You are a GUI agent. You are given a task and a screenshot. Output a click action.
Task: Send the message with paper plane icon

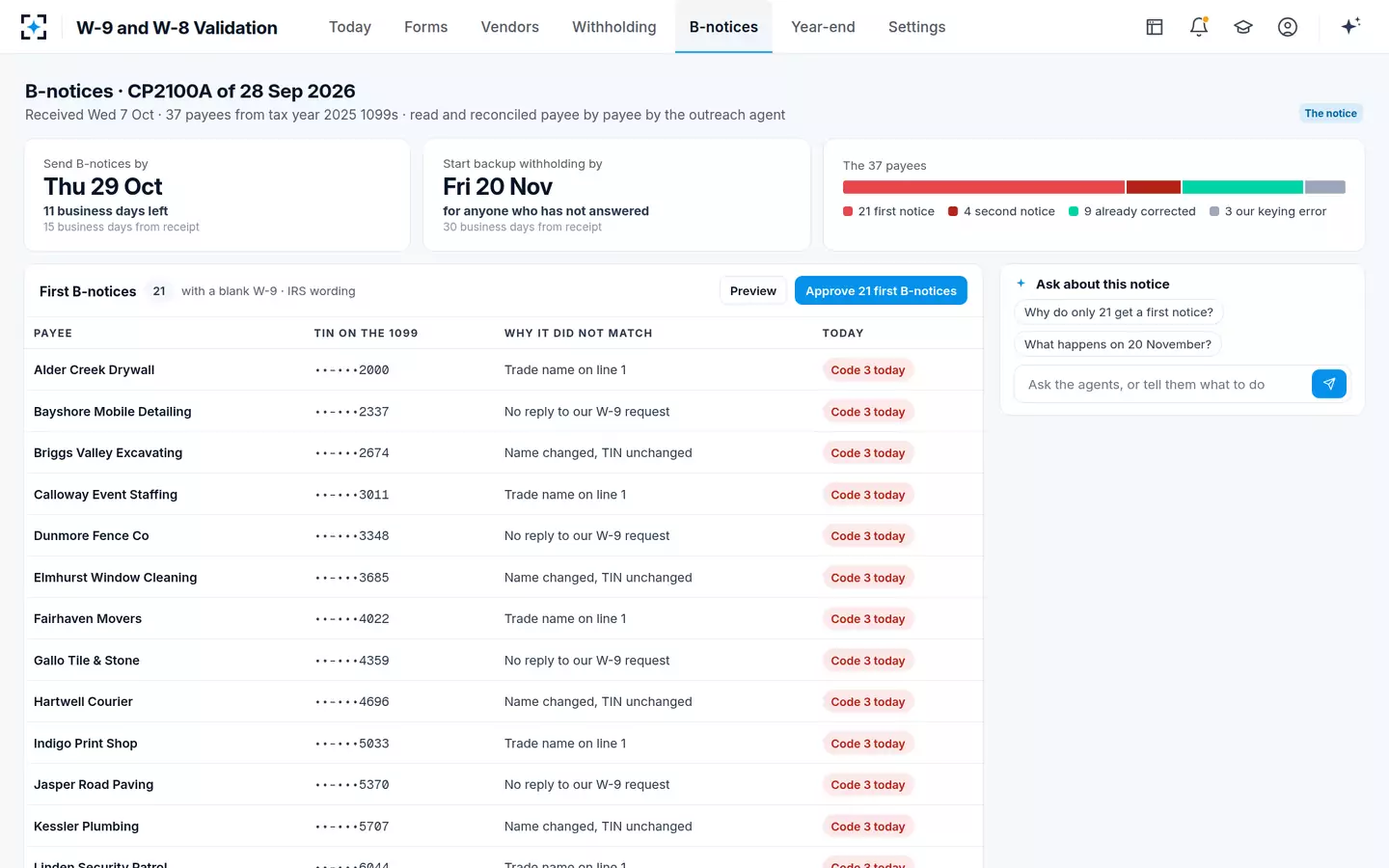pyautogui.click(x=1329, y=384)
